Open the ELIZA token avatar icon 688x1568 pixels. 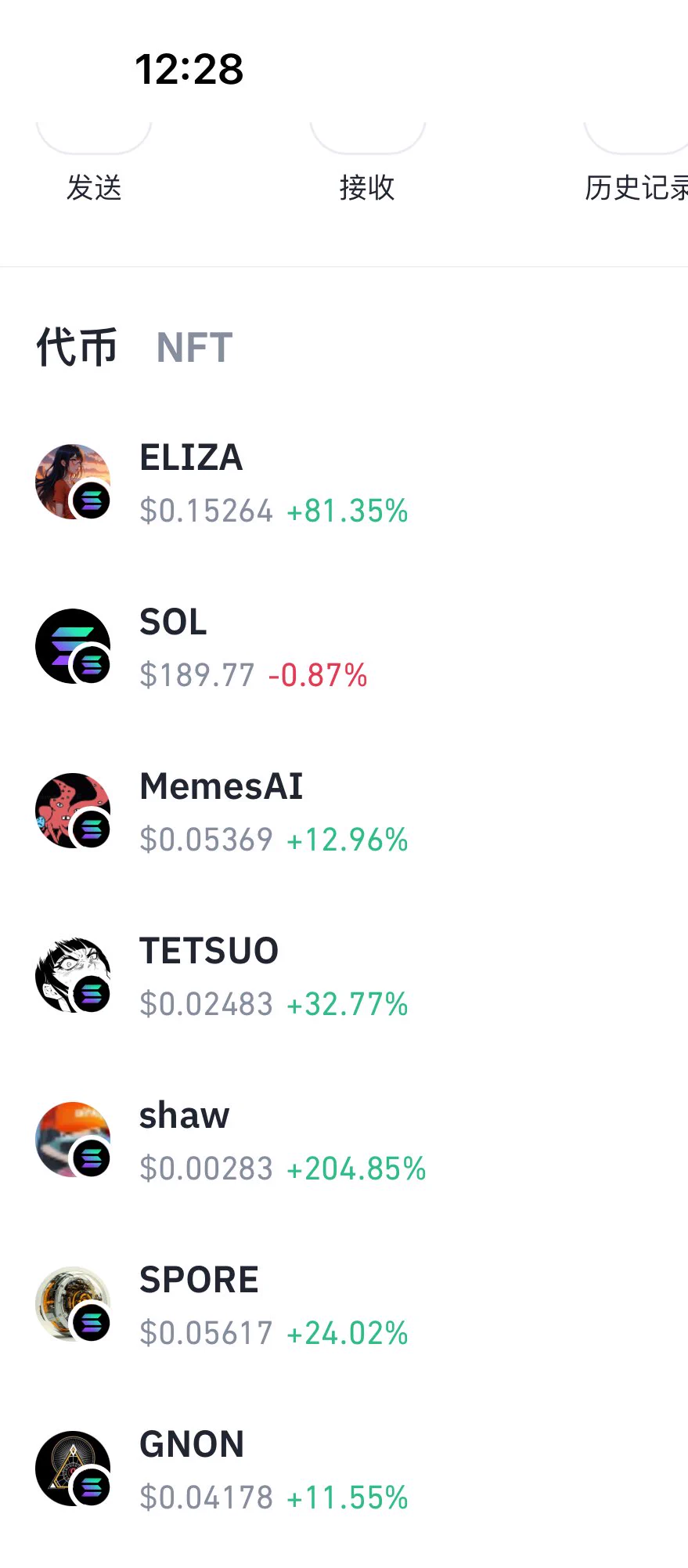tap(73, 482)
